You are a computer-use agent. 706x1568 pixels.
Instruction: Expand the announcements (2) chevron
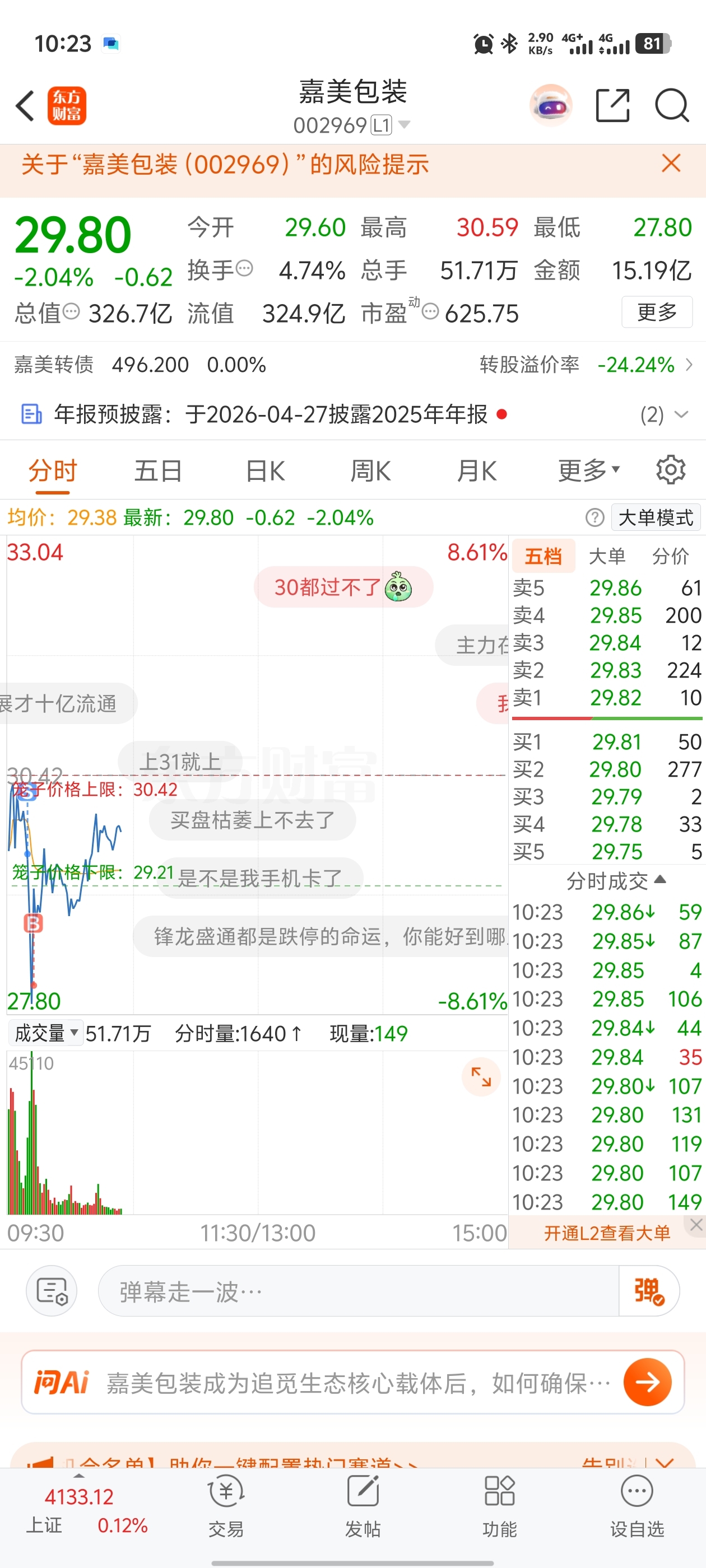681,415
